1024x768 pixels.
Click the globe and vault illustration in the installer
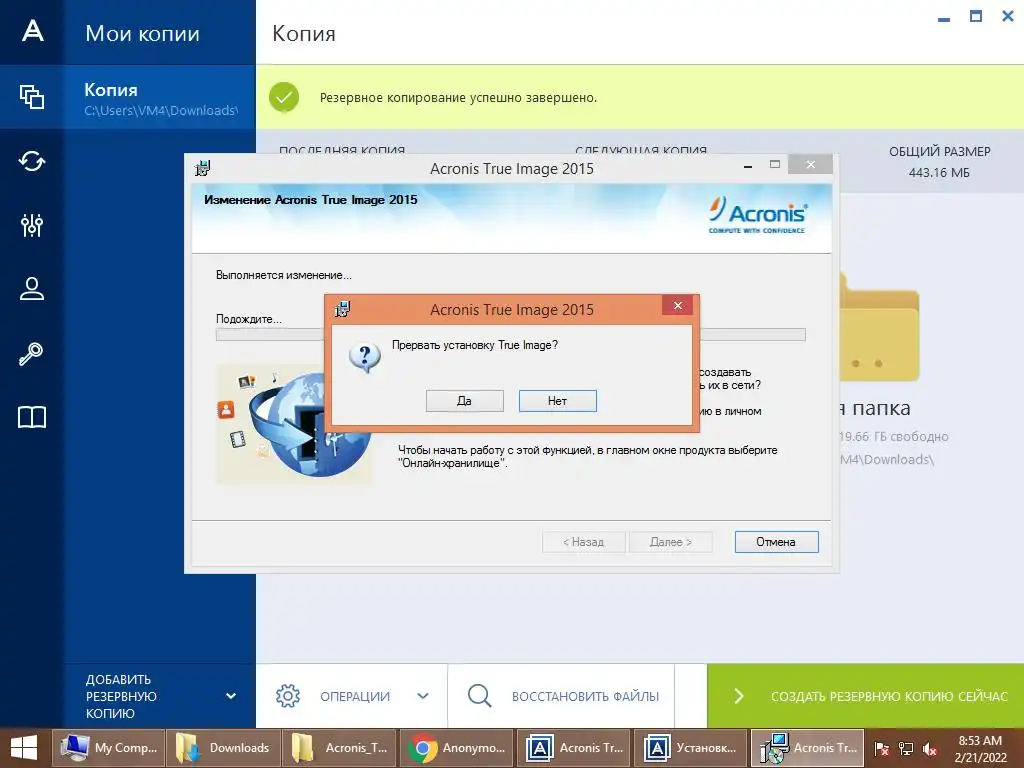(x=294, y=424)
